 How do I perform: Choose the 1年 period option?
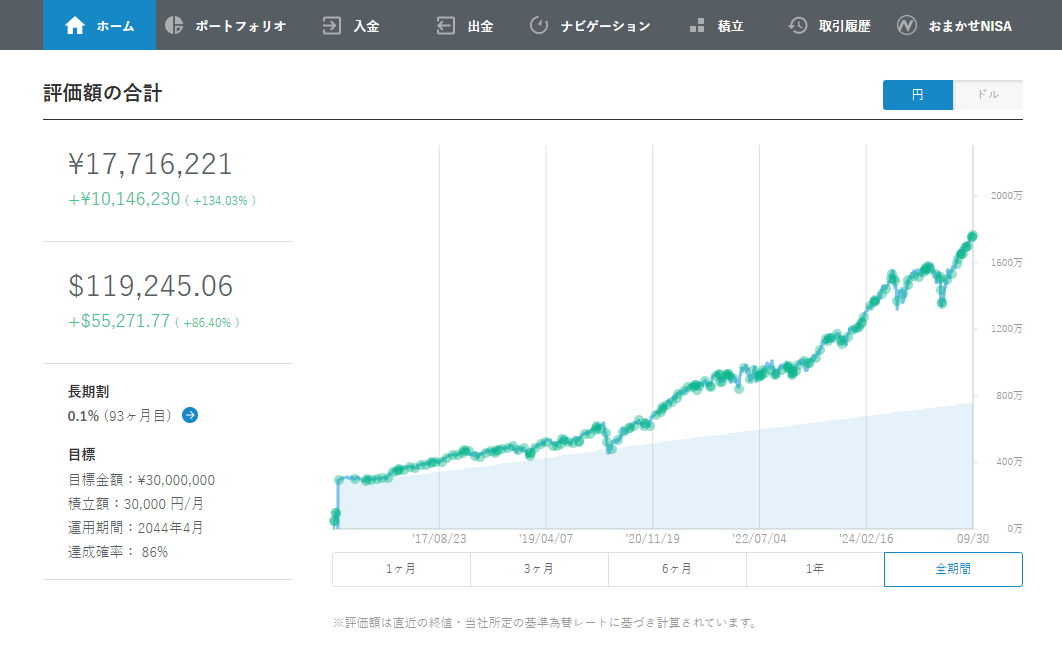(x=815, y=568)
